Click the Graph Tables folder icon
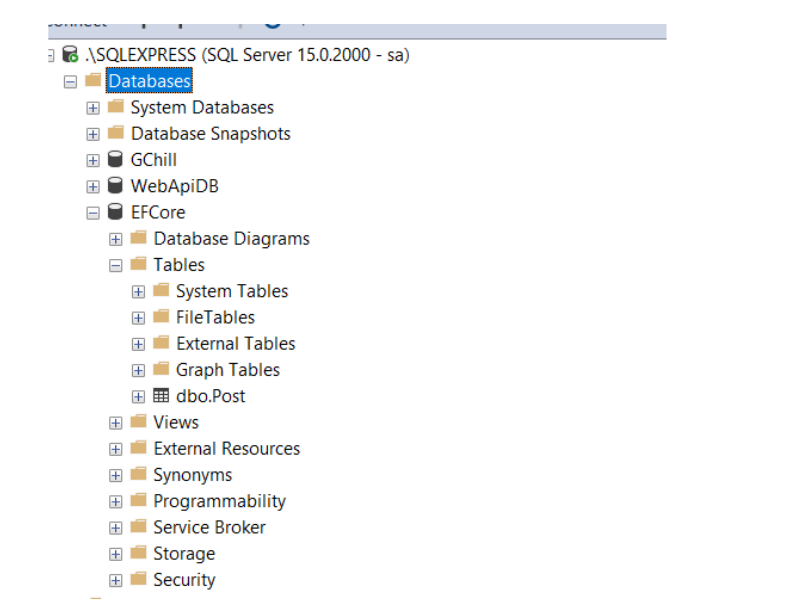This screenshot has height=609, width=787. coord(161,369)
